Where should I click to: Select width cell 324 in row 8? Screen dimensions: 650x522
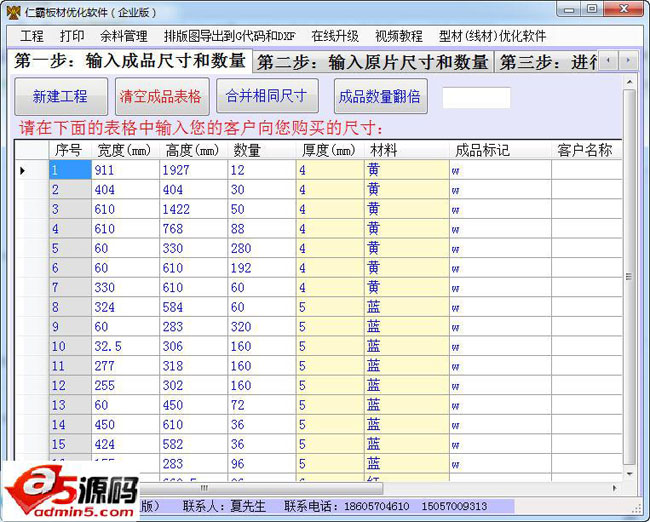pos(125,307)
